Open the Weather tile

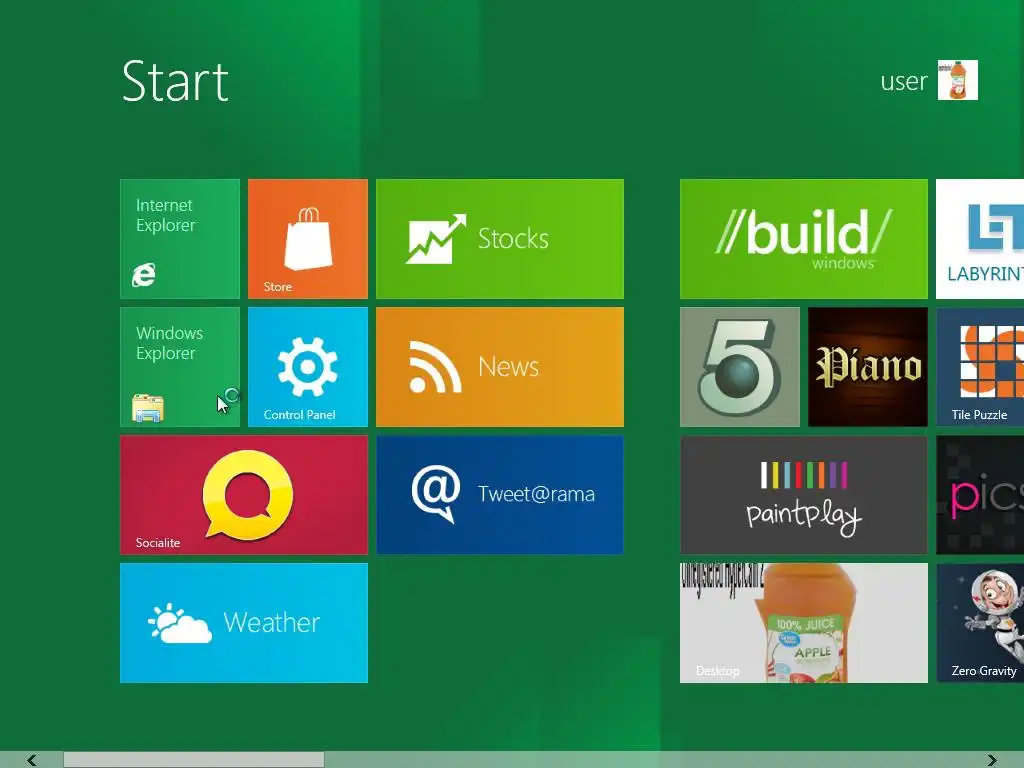tap(244, 623)
